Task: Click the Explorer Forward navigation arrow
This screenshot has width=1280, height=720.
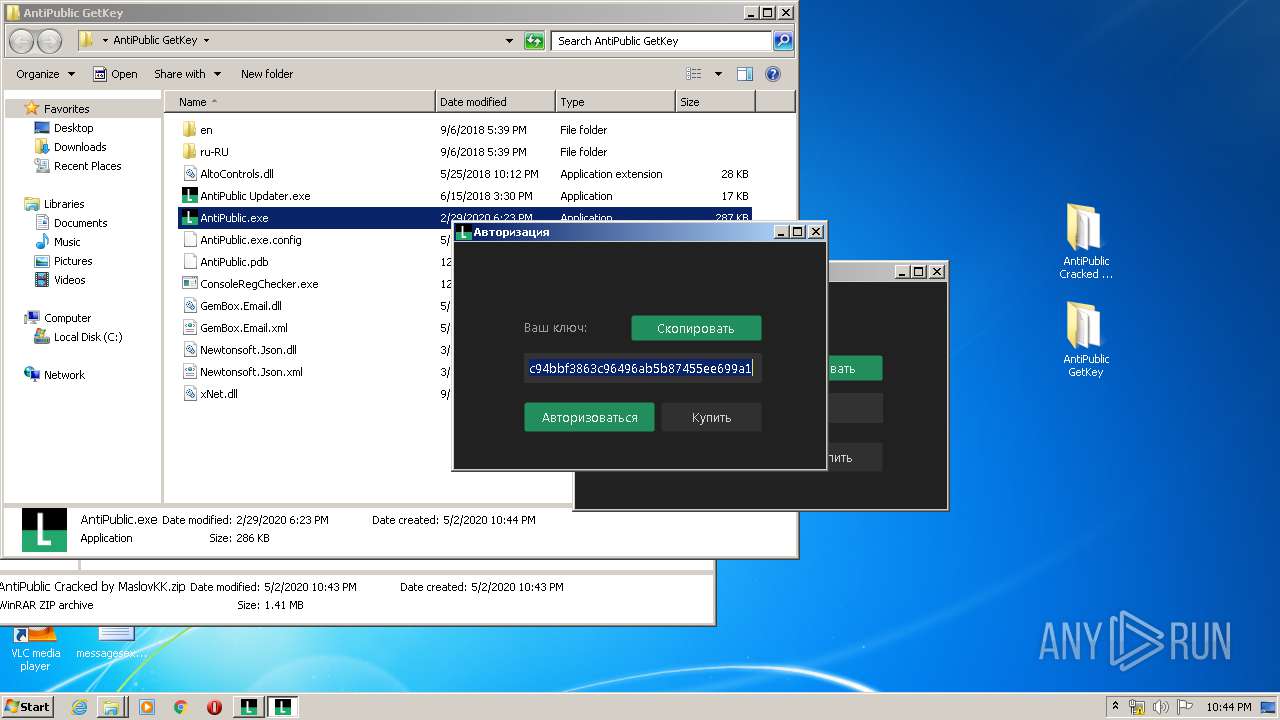Action: click(49, 41)
